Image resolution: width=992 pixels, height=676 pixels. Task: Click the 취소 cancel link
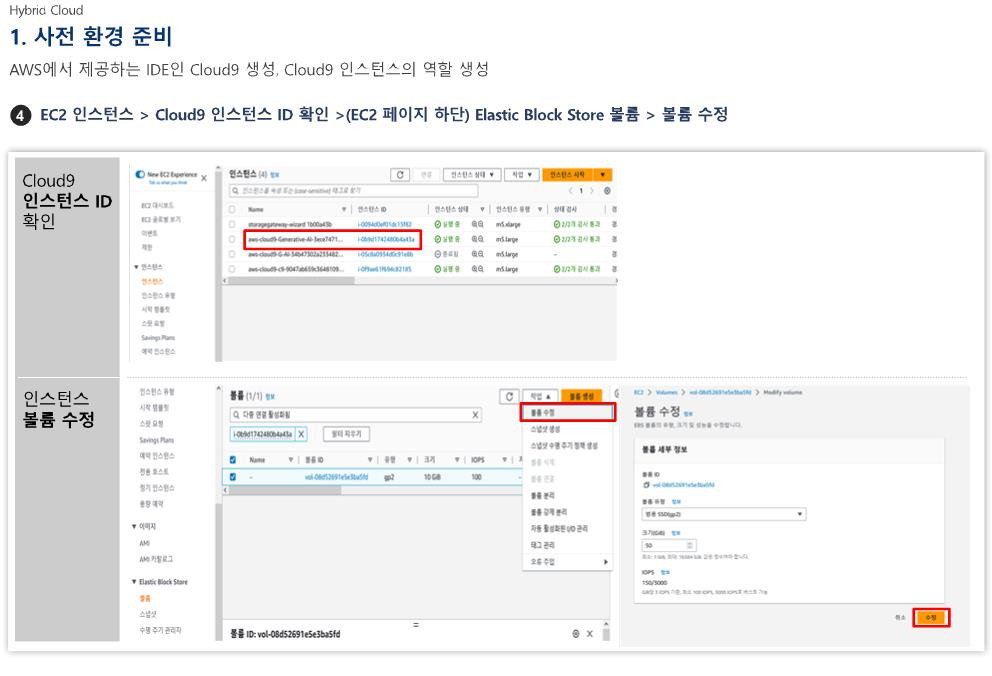(x=900, y=617)
